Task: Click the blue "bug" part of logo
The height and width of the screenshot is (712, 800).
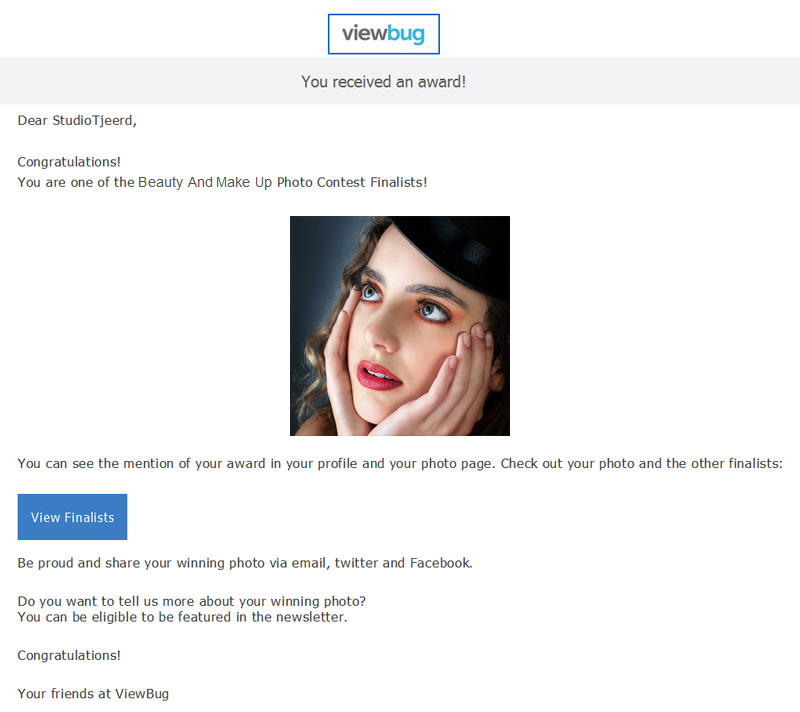Action: point(406,35)
